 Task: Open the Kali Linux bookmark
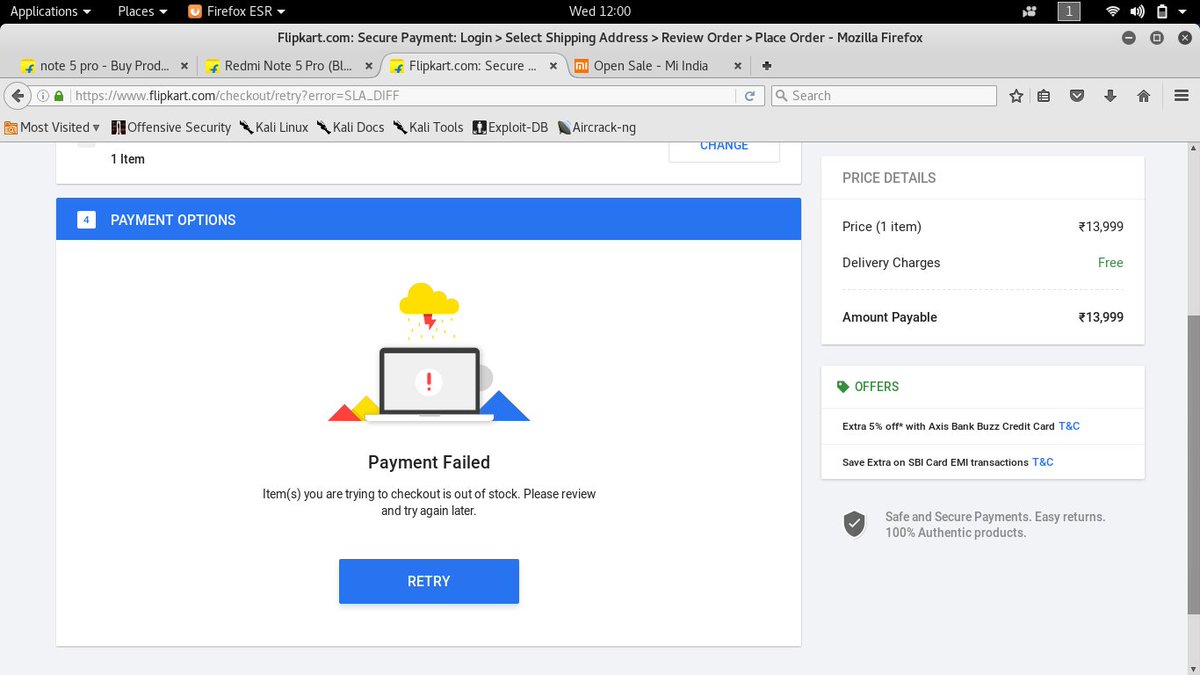274,127
